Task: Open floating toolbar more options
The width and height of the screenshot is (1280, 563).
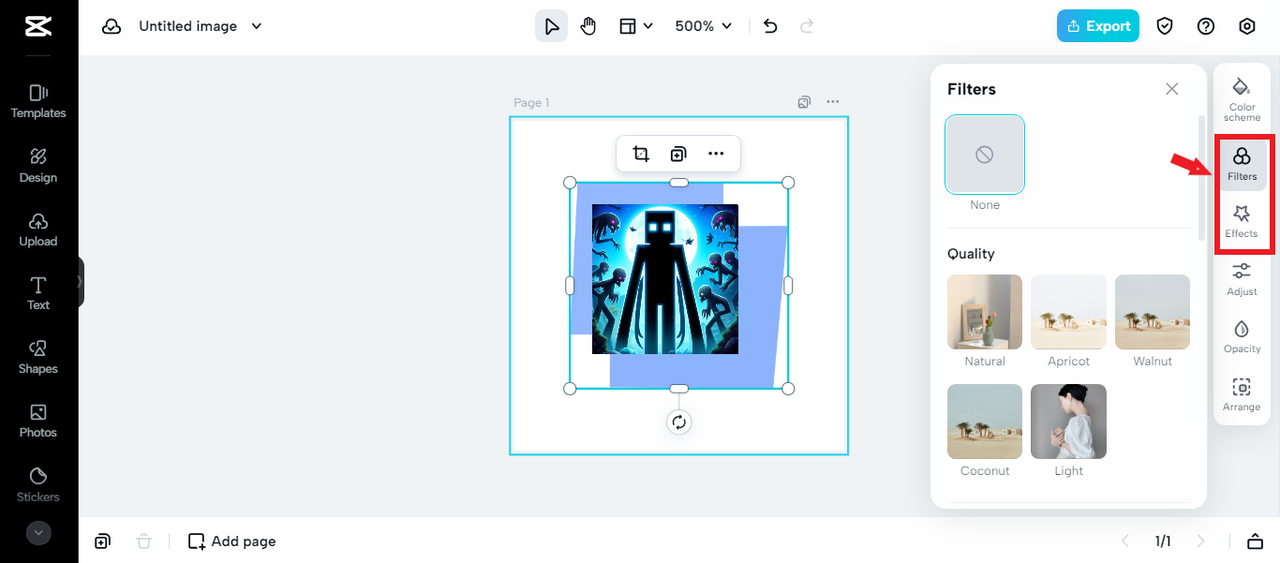Action: click(x=716, y=154)
